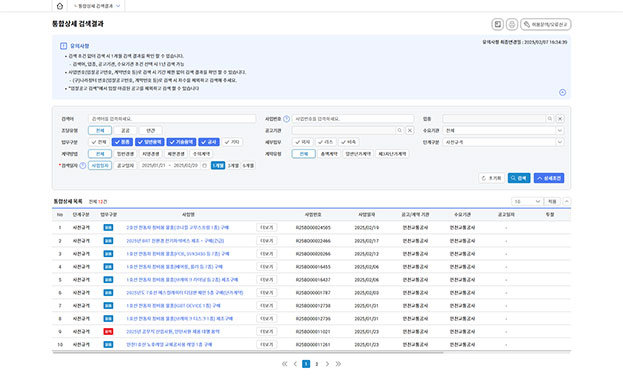Select 수의계약 as 계약방법
The width and height of the screenshot is (623, 379).
[201, 154]
